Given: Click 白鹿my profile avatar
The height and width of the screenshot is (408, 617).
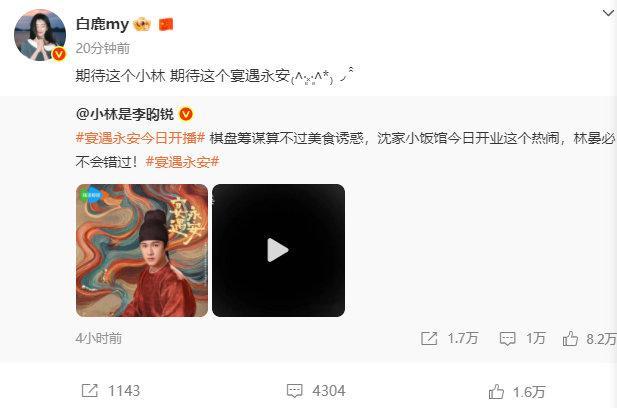Looking at the screenshot, I should click(40, 35).
